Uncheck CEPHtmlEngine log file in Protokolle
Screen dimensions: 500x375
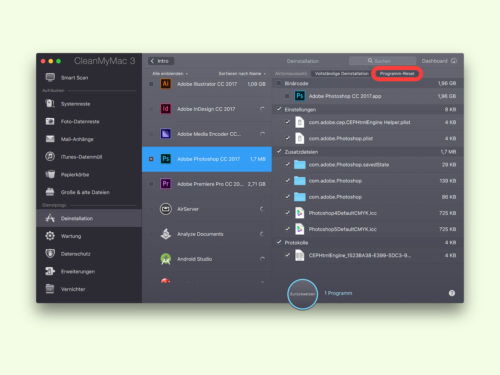(287, 255)
